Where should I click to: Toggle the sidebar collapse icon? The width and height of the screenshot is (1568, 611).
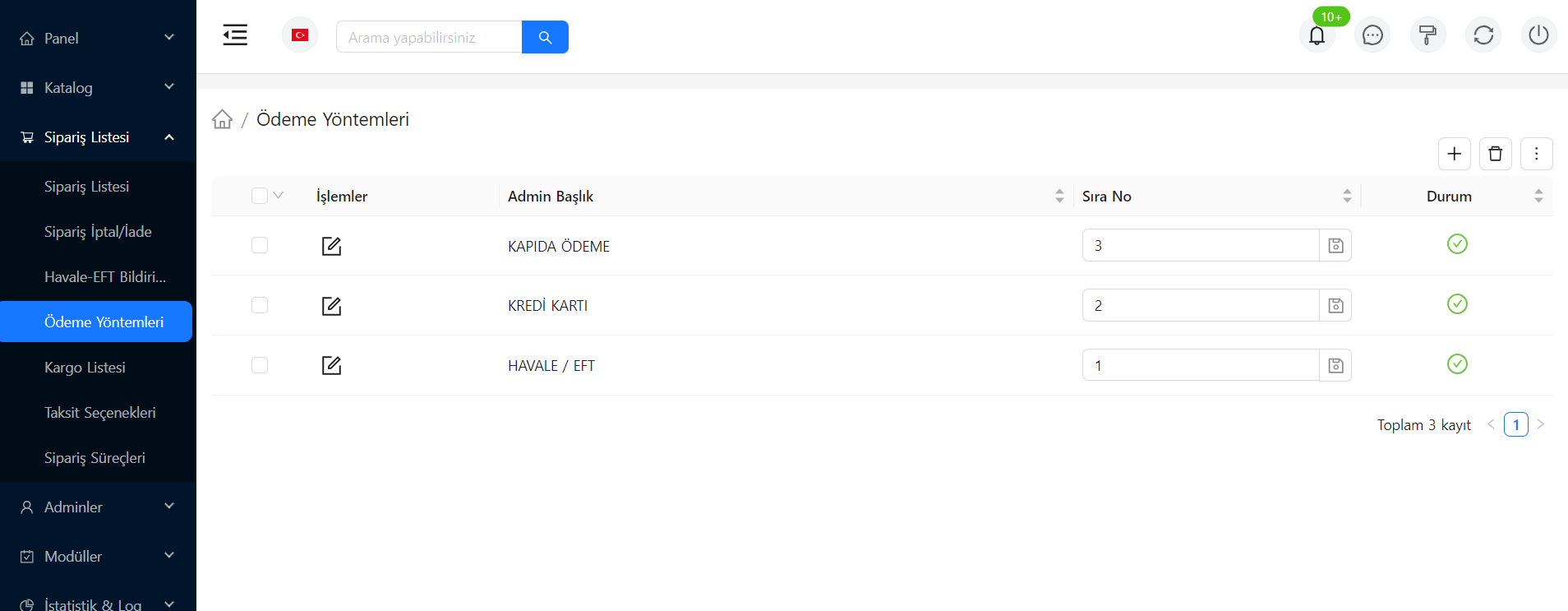[x=235, y=35]
